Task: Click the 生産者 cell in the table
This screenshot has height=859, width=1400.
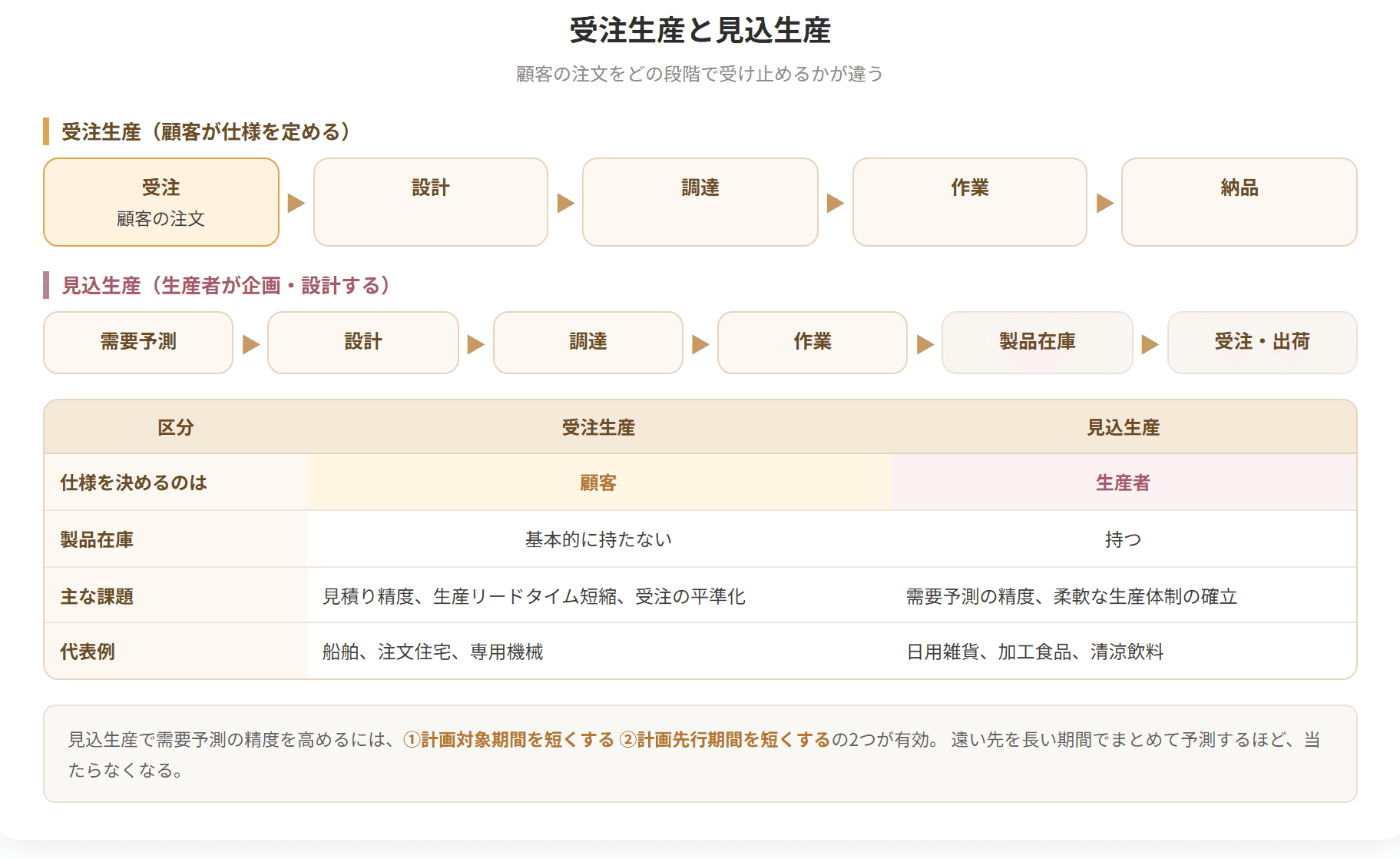Action: pyautogui.click(x=1123, y=483)
